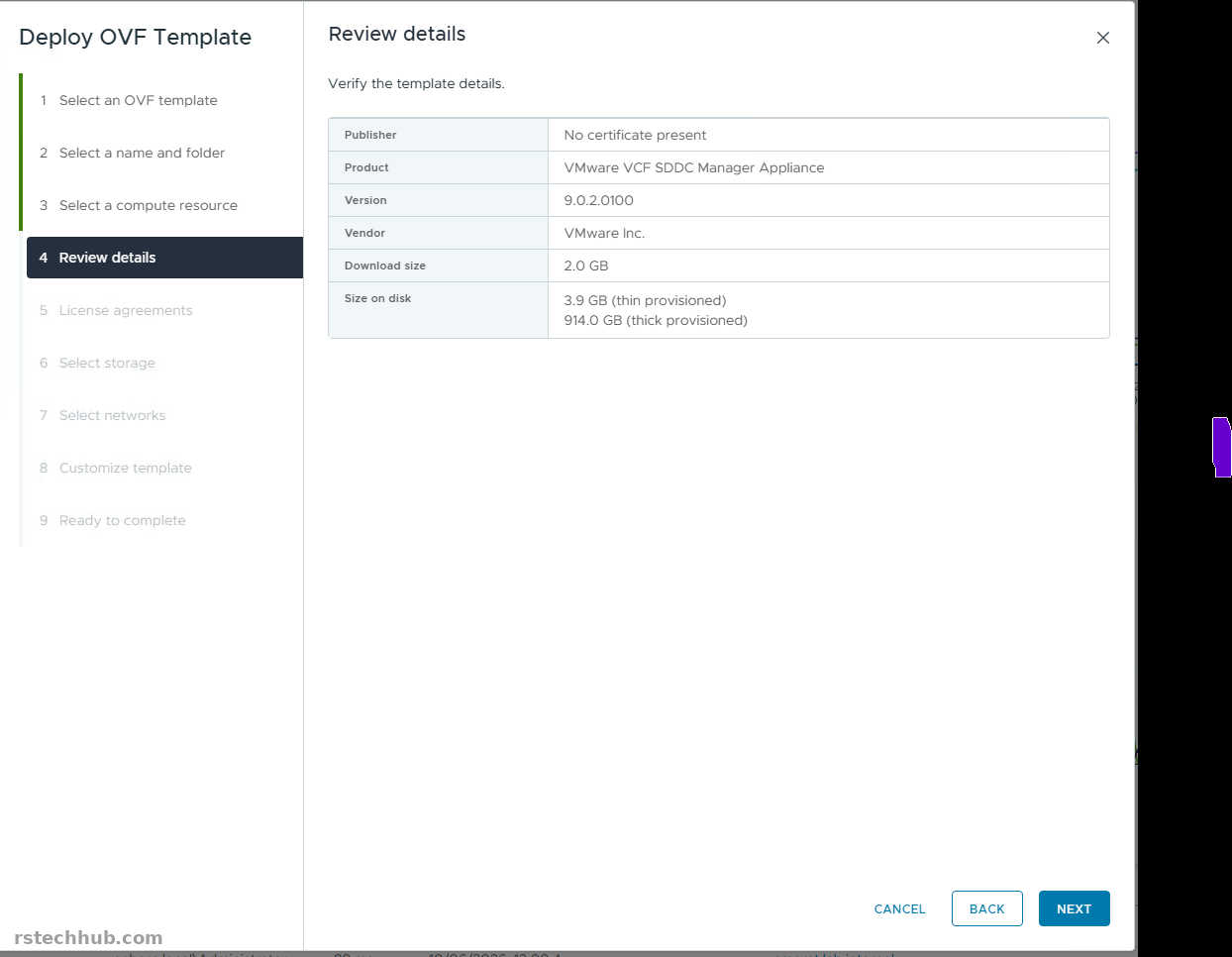
Task: Click the 'Deploy OVF Template' title
Action: [136, 38]
